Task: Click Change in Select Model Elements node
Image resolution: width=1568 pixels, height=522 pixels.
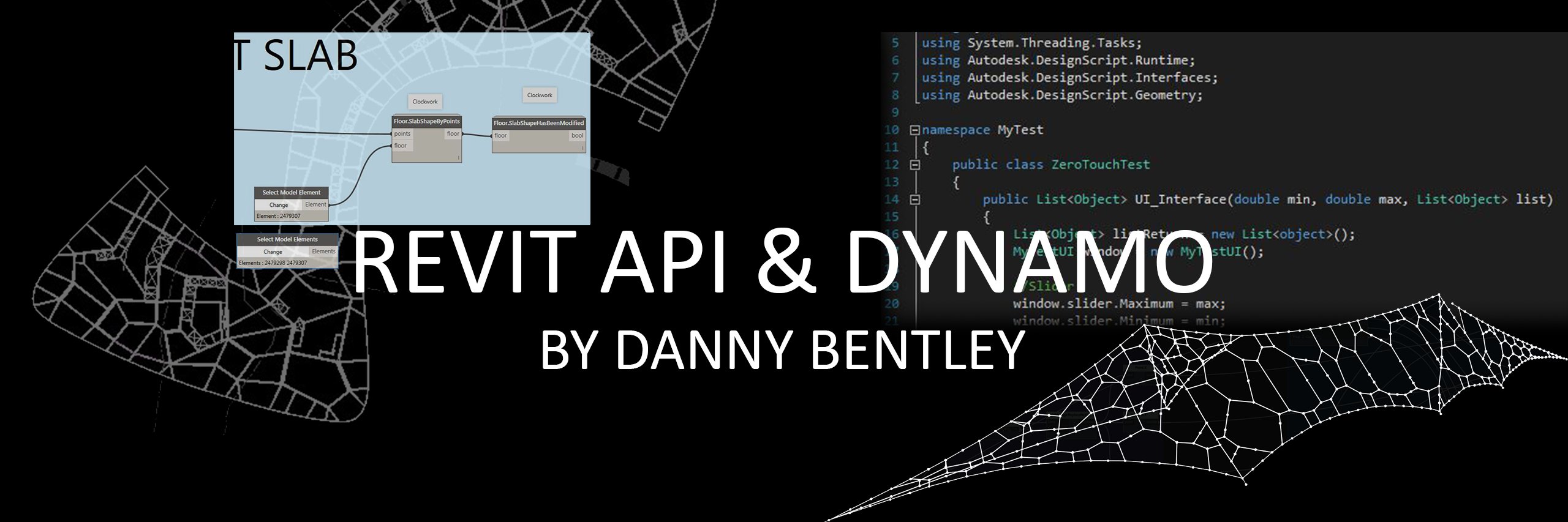Action: click(x=273, y=252)
